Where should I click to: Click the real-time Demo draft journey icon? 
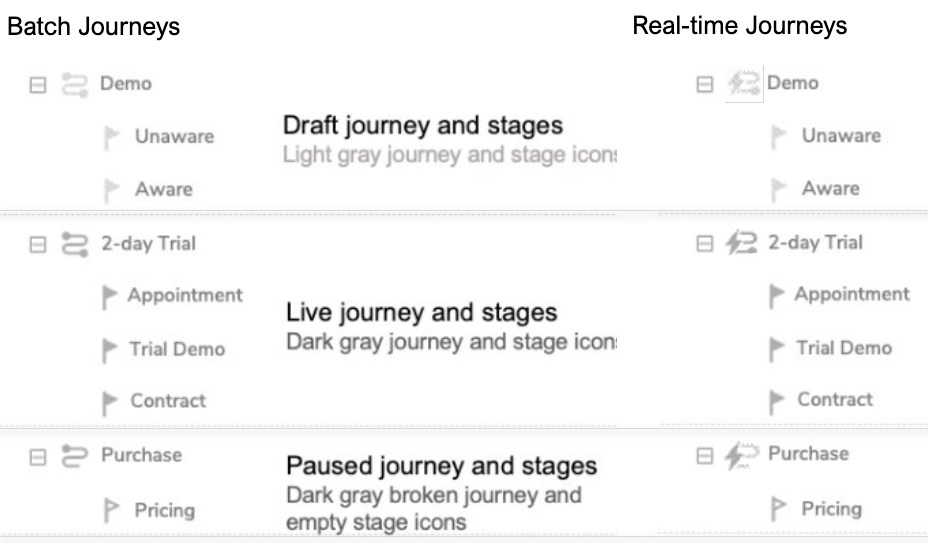coord(741,83)
